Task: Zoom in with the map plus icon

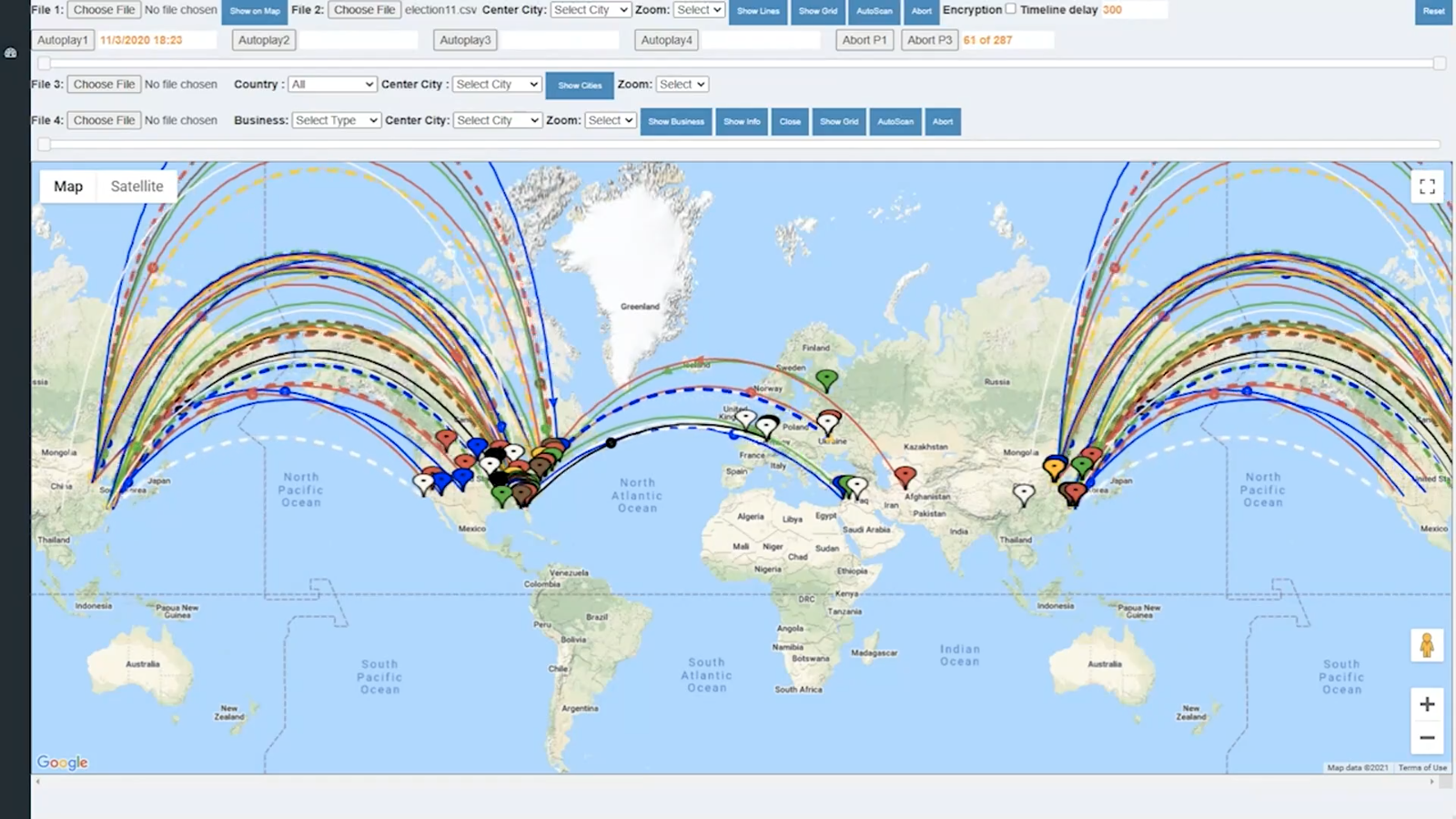Action: coord(1427,704)
